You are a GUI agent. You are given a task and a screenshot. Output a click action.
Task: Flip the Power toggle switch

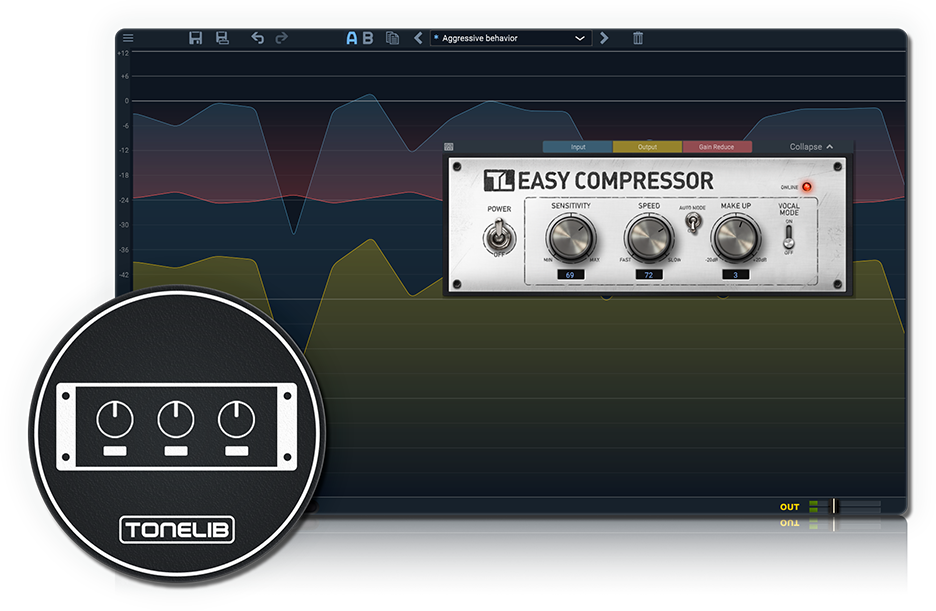click(x=500, y=237)
